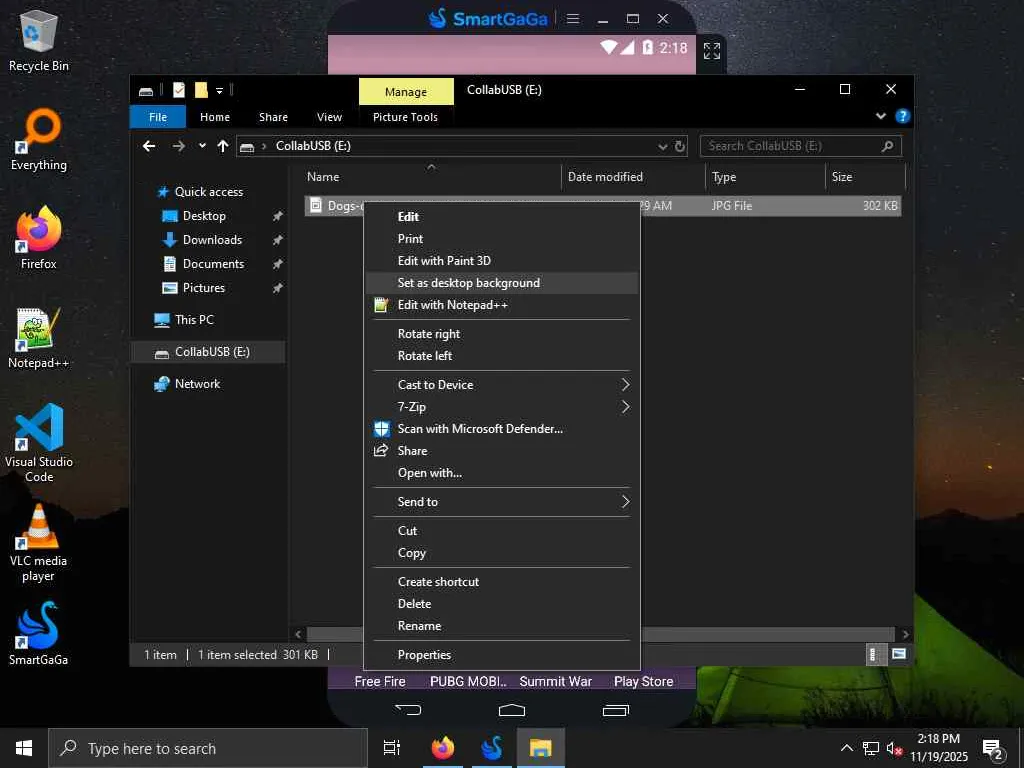Open the Home ribbon tab
The width and height of the screenshot is (1024, 768).
tap(215, 117)
